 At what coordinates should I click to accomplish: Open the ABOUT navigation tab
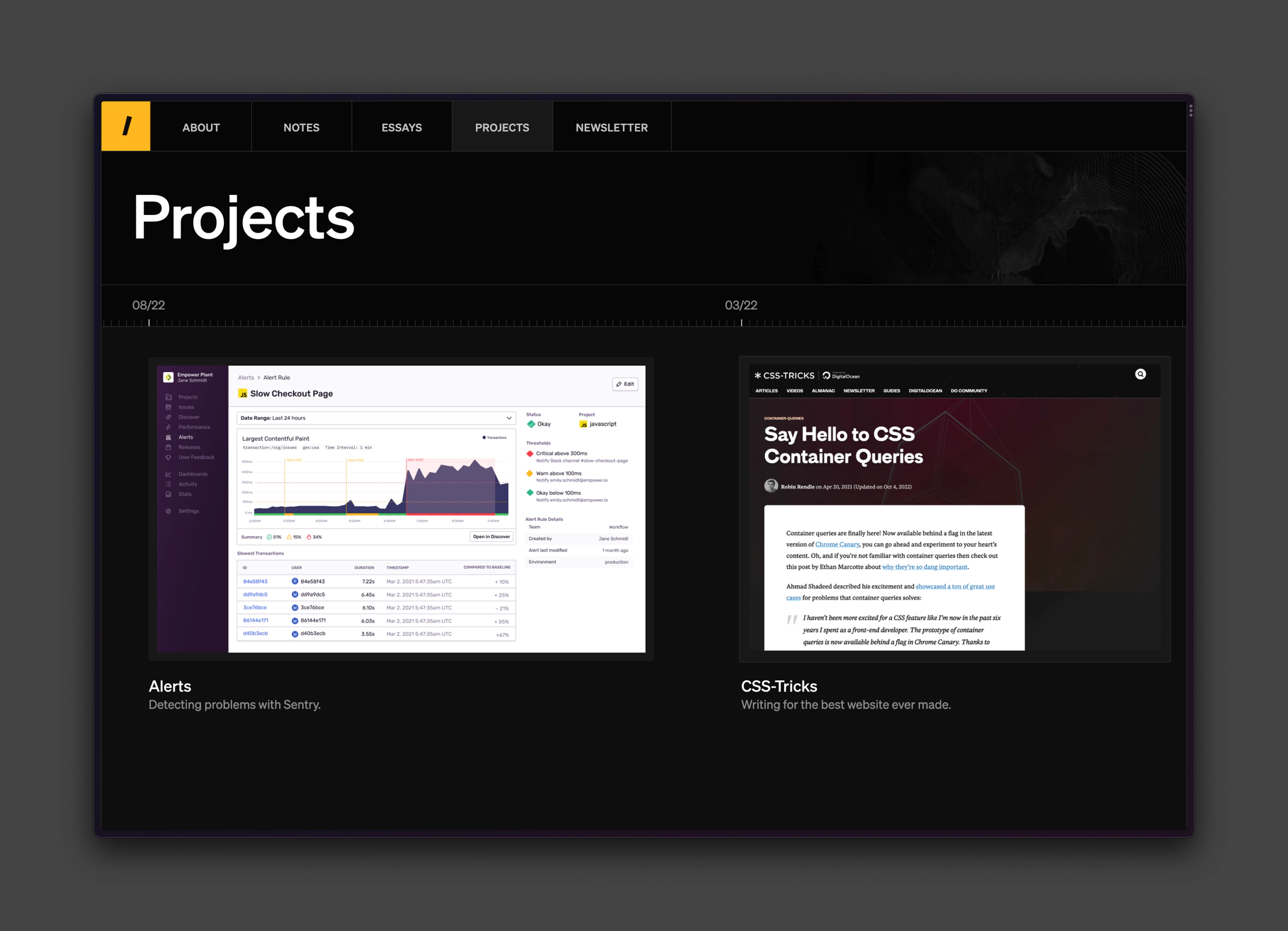click(x=201, y=128)
